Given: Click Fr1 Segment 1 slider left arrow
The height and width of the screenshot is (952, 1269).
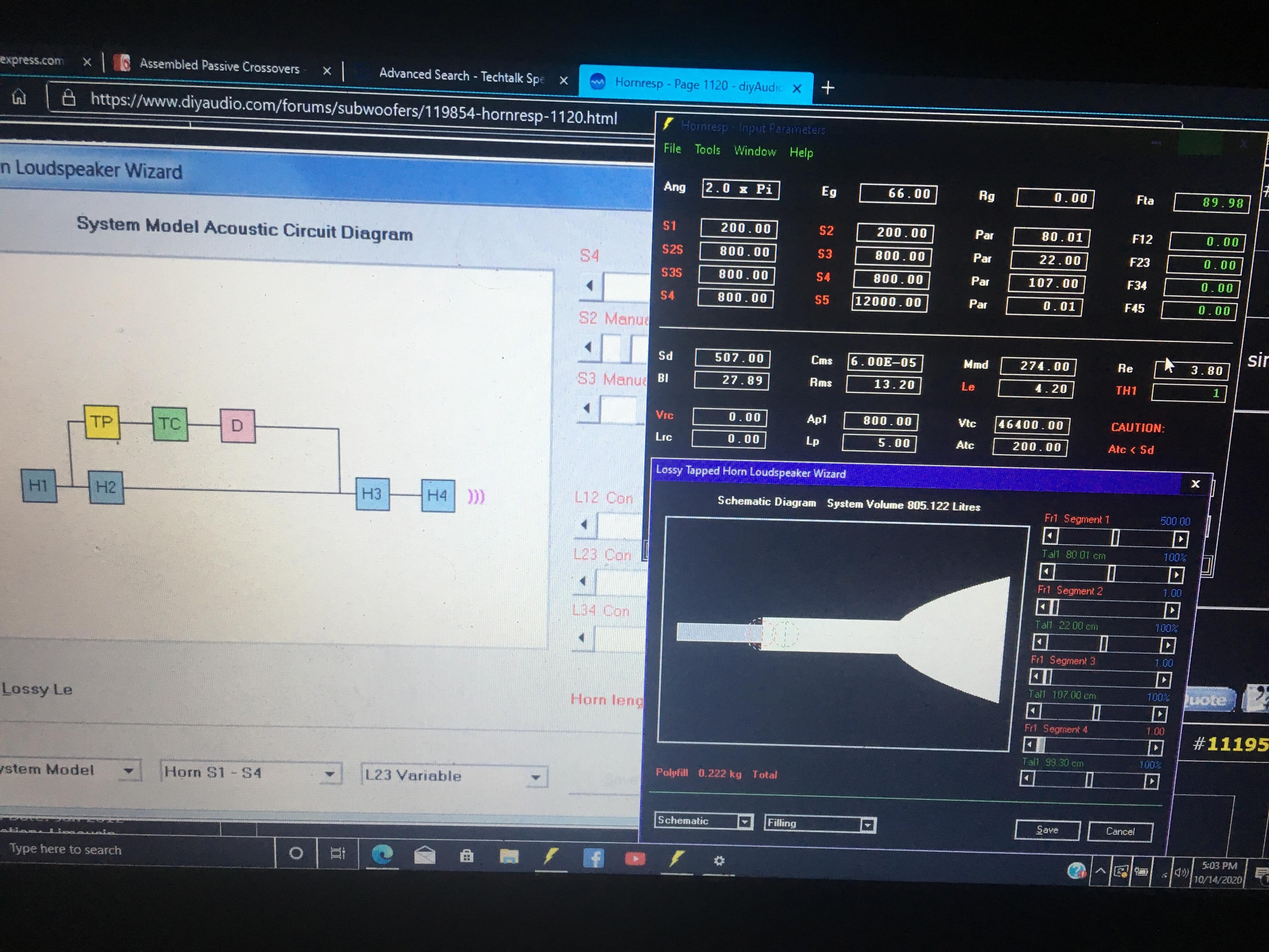Looking at the screenshot, I should click(x=1049, y=536).
